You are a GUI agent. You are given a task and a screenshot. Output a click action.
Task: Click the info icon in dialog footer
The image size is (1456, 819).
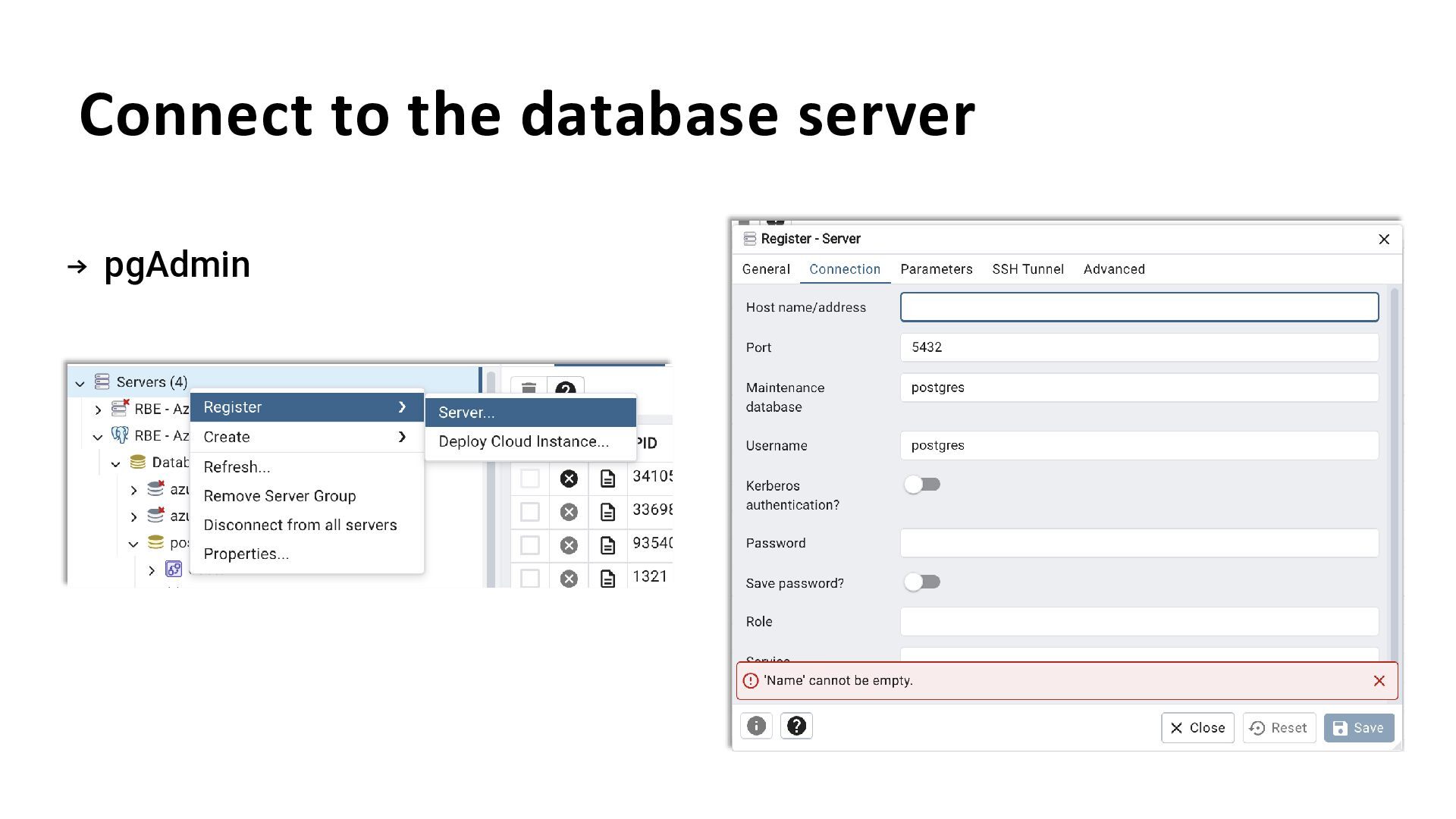[756, 726]
